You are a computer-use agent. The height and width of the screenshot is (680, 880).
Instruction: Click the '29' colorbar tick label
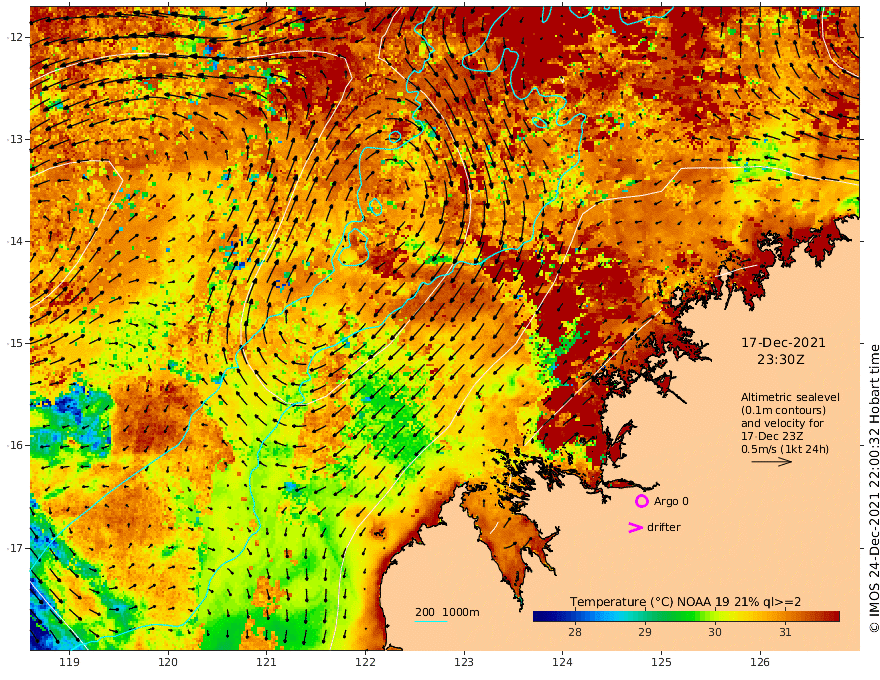[645, 632]
